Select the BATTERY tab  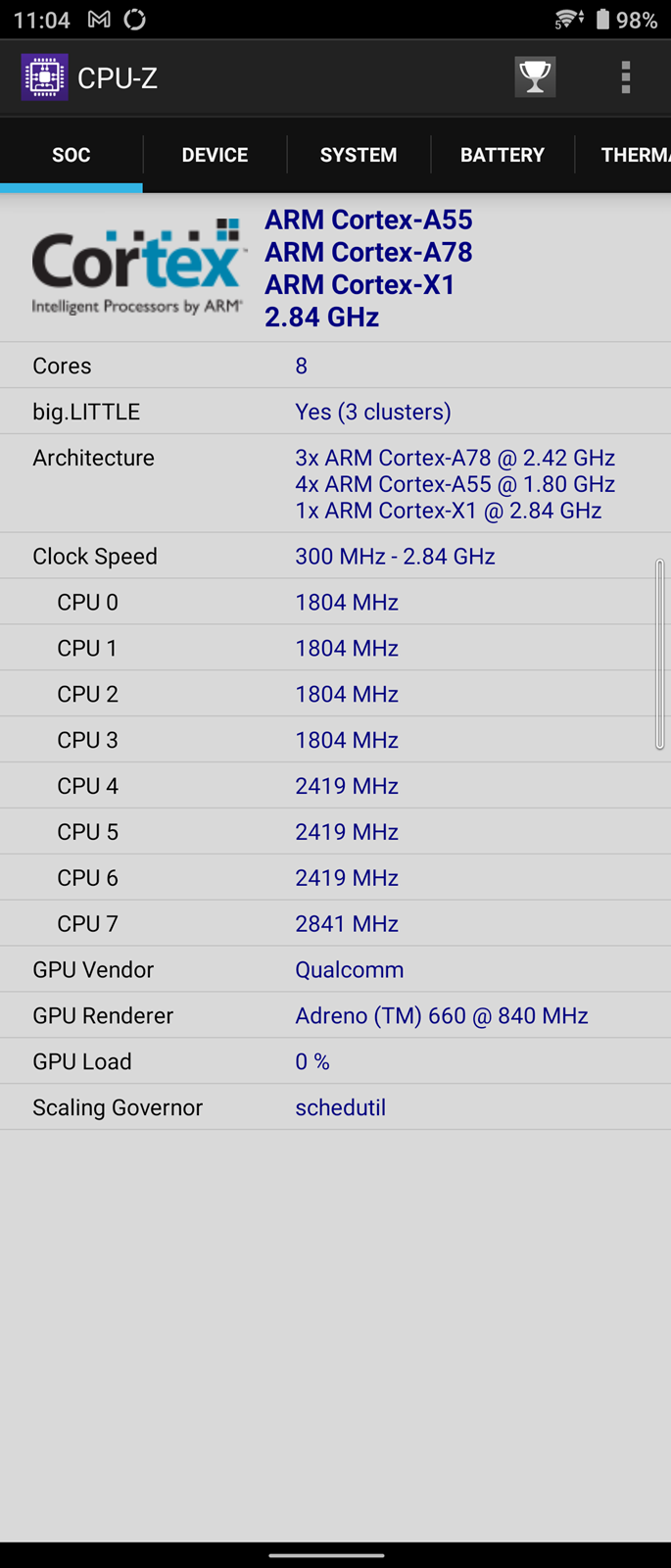502,155
